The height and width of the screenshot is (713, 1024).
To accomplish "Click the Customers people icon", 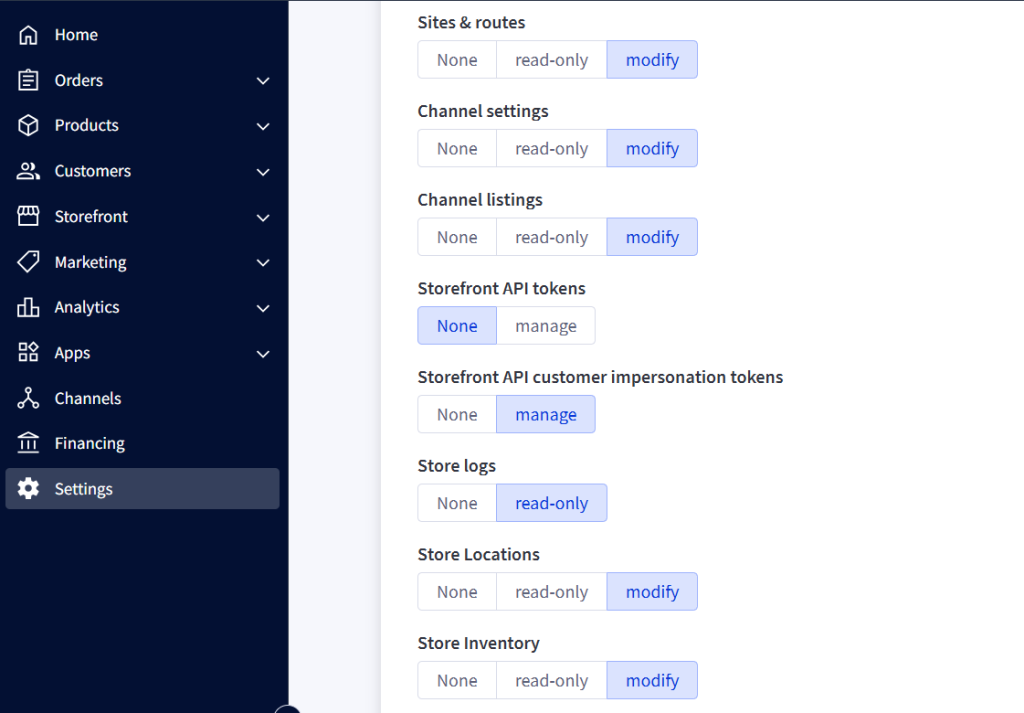I will click(x=28, y=171).
